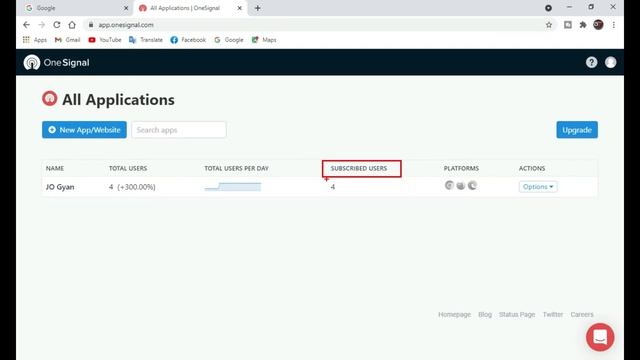The width and height of the screenshot is (640, 360).
Task: Click the Chrome media indicator dot in title bar
Action: coord(548,8)
